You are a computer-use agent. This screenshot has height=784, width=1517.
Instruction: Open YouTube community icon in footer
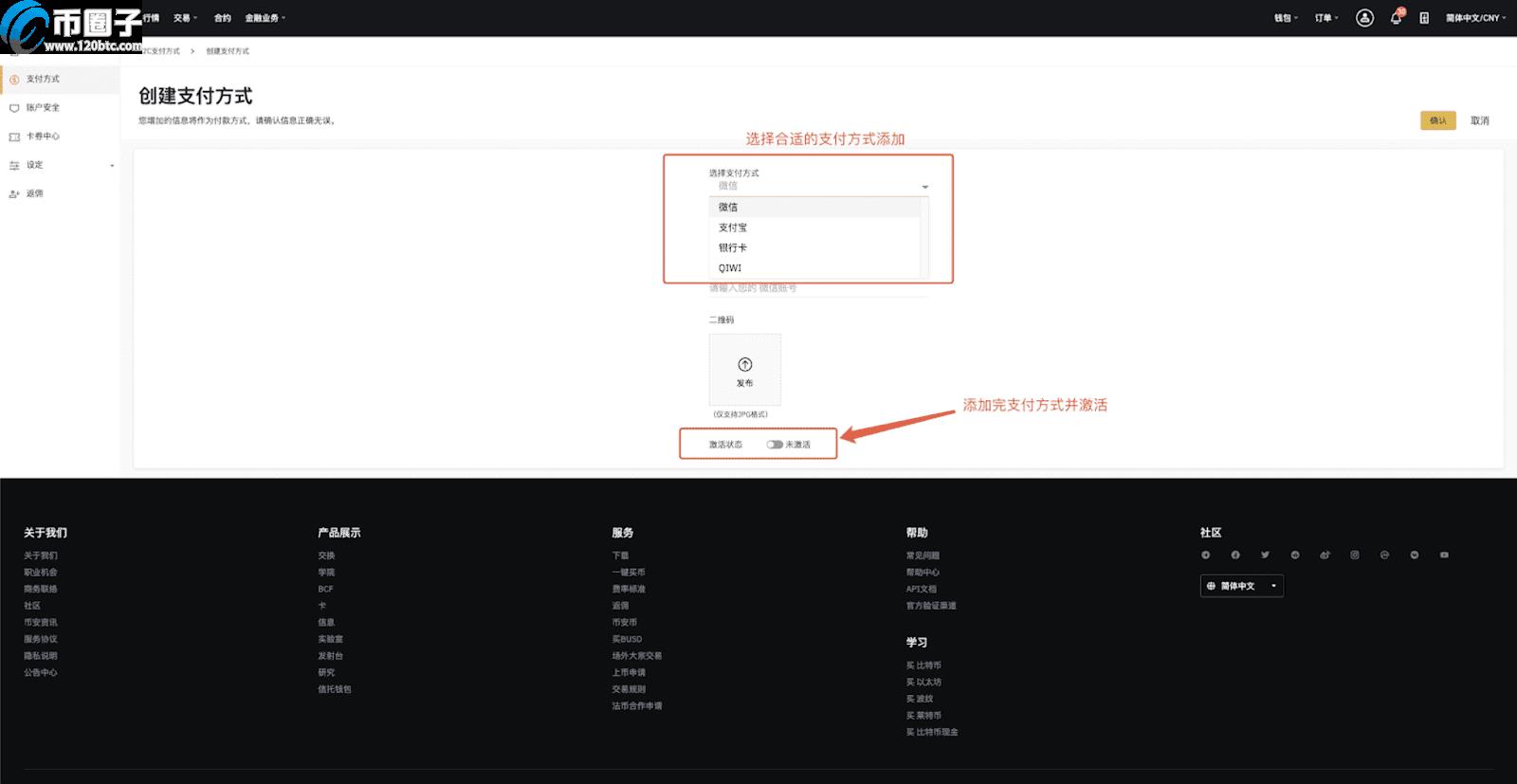pos(1444,555)
